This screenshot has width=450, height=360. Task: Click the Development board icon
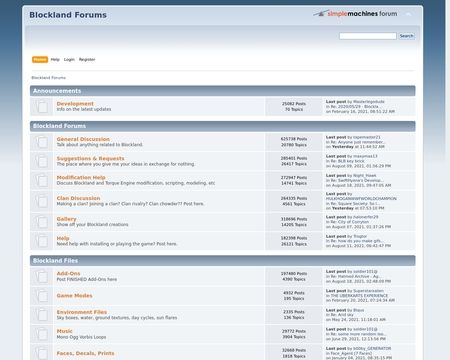click(42, 107)
